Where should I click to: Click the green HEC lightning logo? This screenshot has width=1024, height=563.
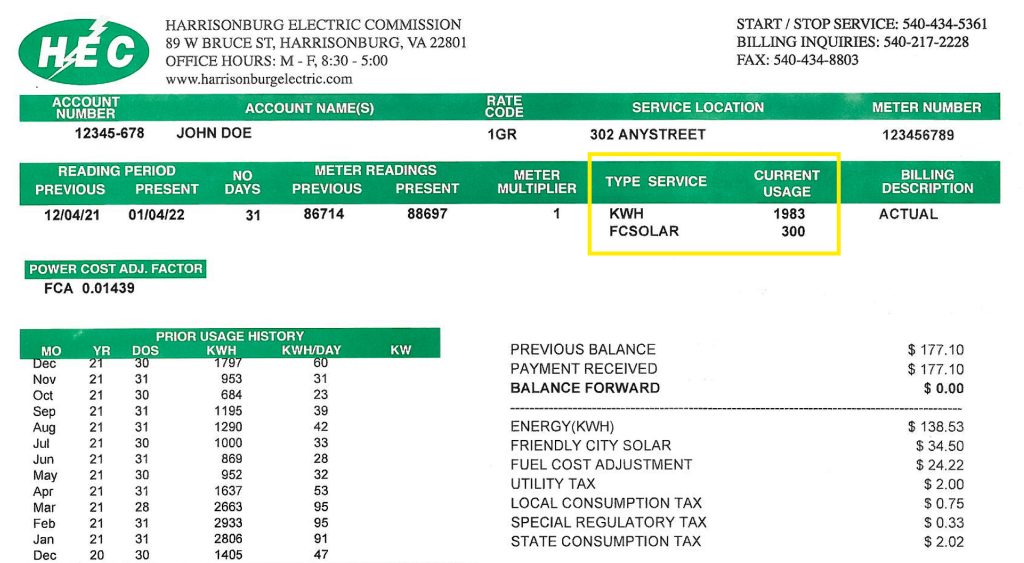[x=84, y=52]
